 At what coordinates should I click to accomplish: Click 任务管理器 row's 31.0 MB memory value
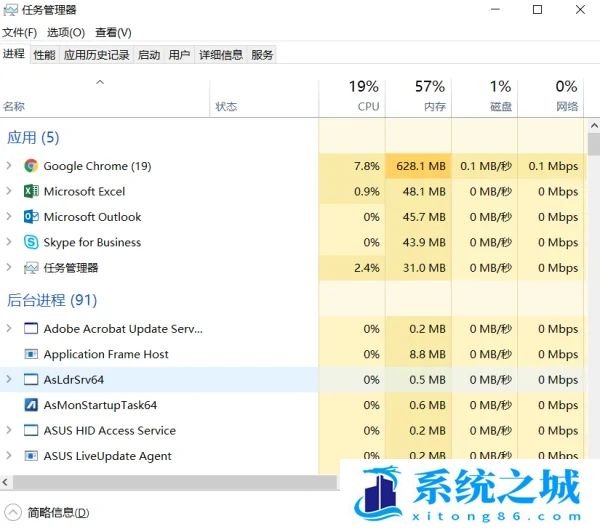click(424, 268)
